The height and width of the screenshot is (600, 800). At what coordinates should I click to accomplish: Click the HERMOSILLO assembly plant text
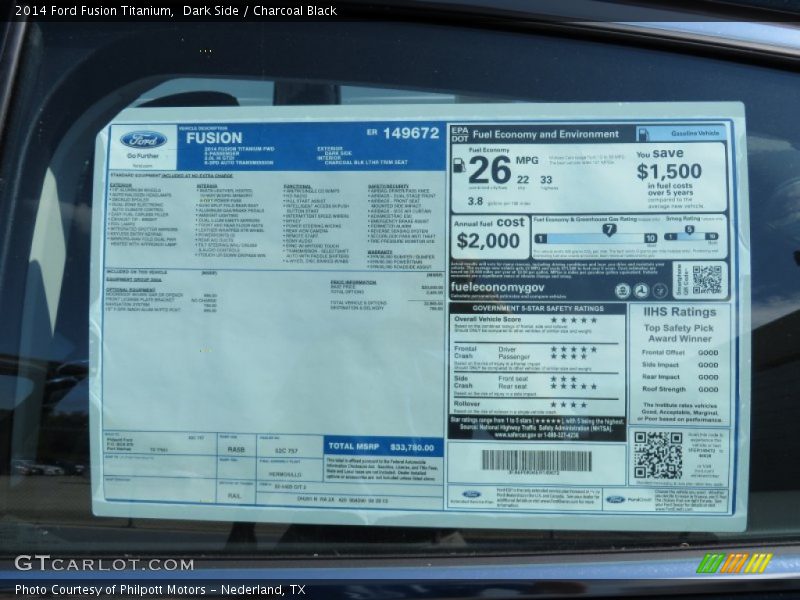pyautogui.click(x=285, y=474)
